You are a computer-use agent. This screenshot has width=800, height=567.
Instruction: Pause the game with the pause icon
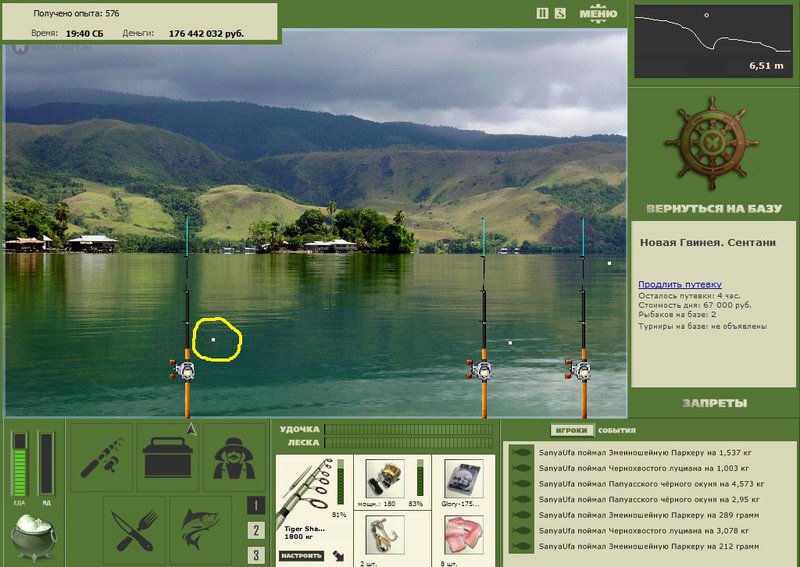pyautogui.click(x=542, y=14)
